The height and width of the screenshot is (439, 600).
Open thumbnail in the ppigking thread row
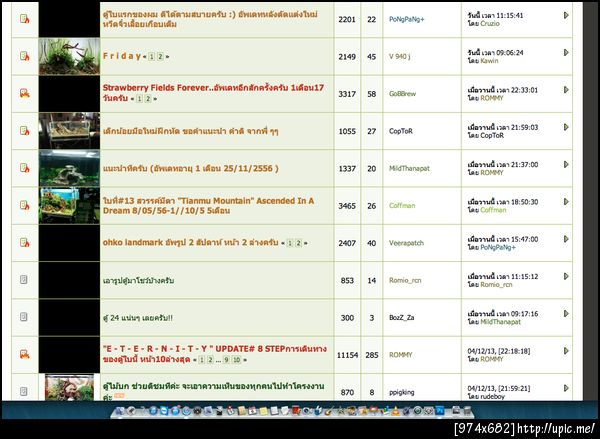point(69,387)
